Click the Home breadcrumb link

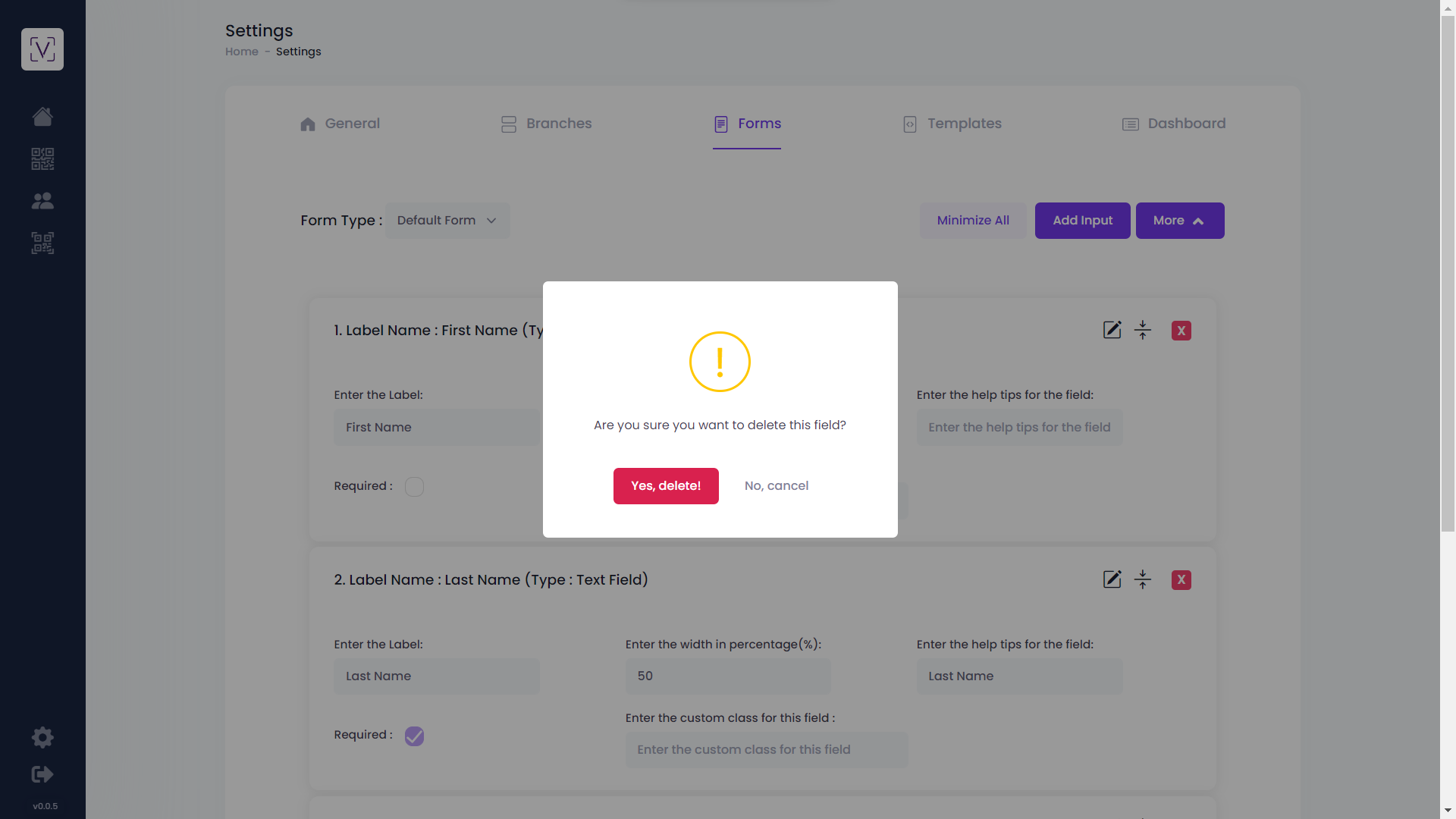(242, 52)
